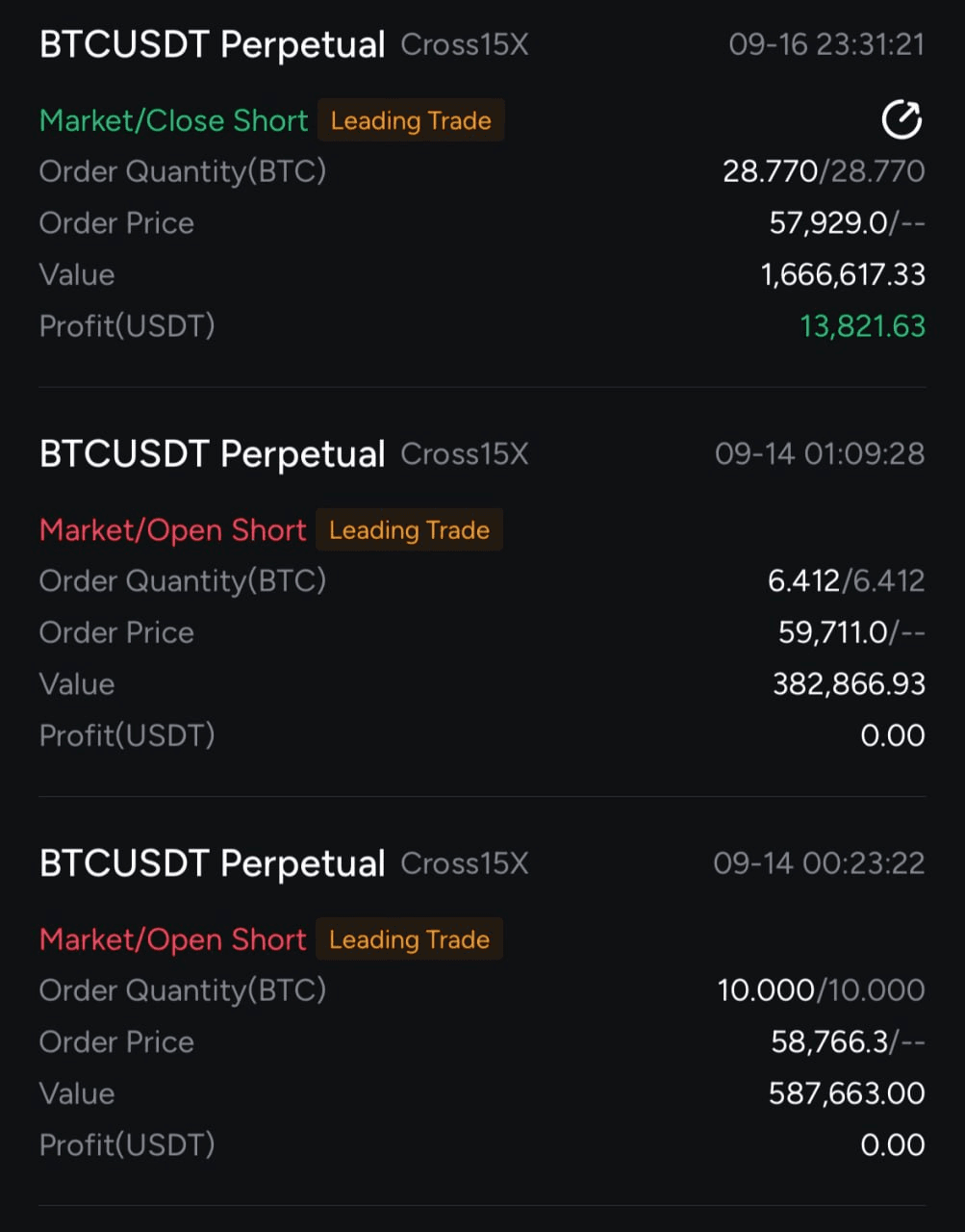Select order value 1,666,617.33
This screenshot has height=1232, width=965.
click(843, 274)
